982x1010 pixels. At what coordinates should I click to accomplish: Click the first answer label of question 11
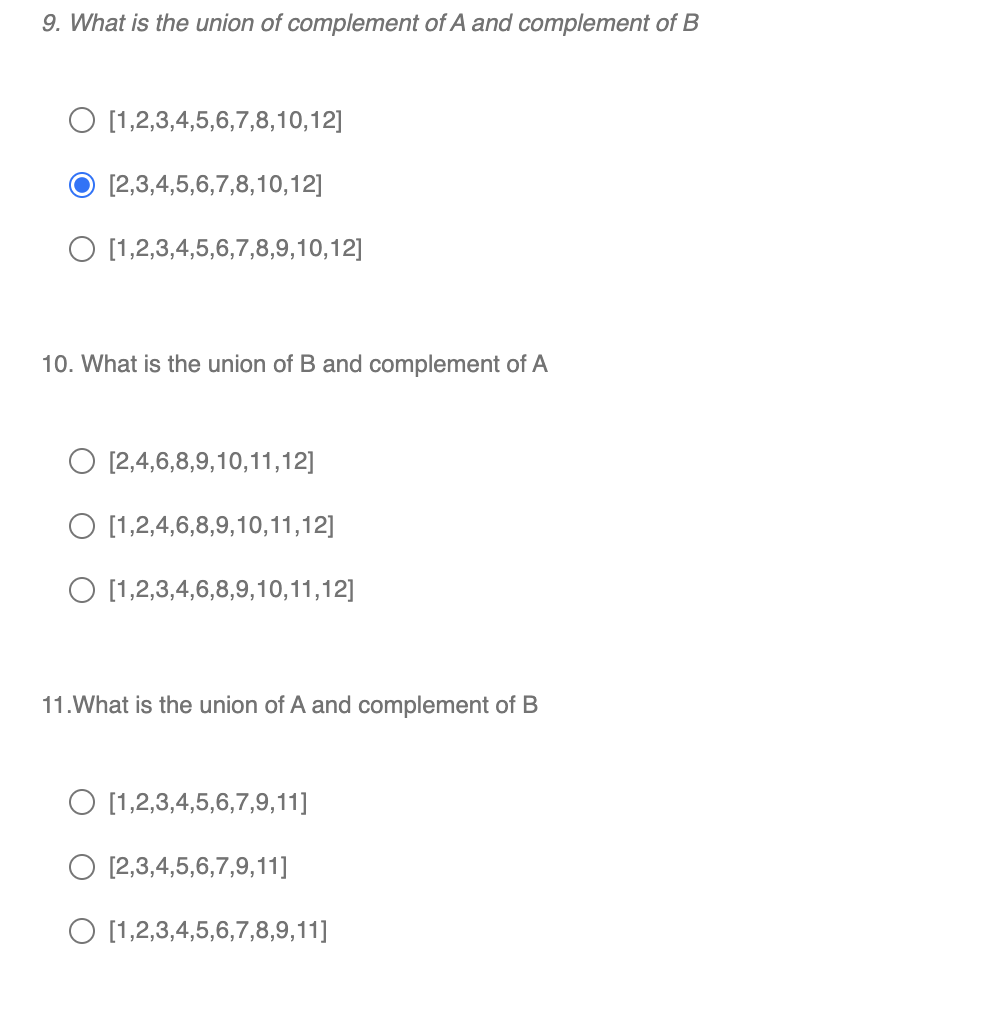coord(207,802)
